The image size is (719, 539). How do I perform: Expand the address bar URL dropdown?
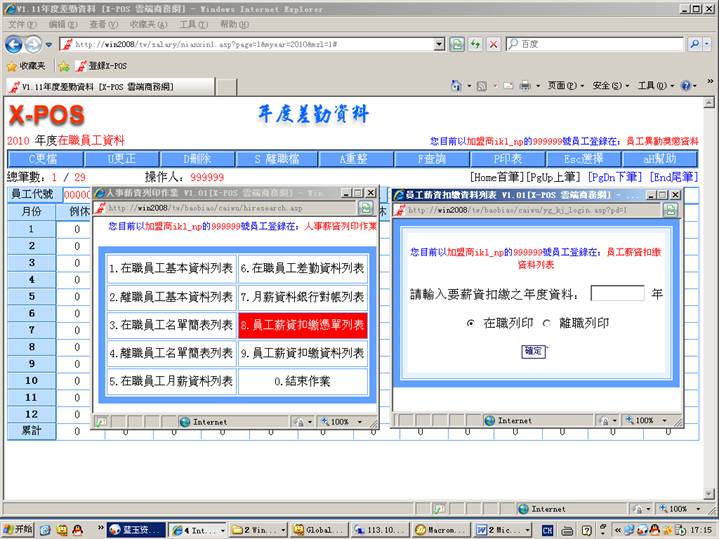(x=439, y=44)
